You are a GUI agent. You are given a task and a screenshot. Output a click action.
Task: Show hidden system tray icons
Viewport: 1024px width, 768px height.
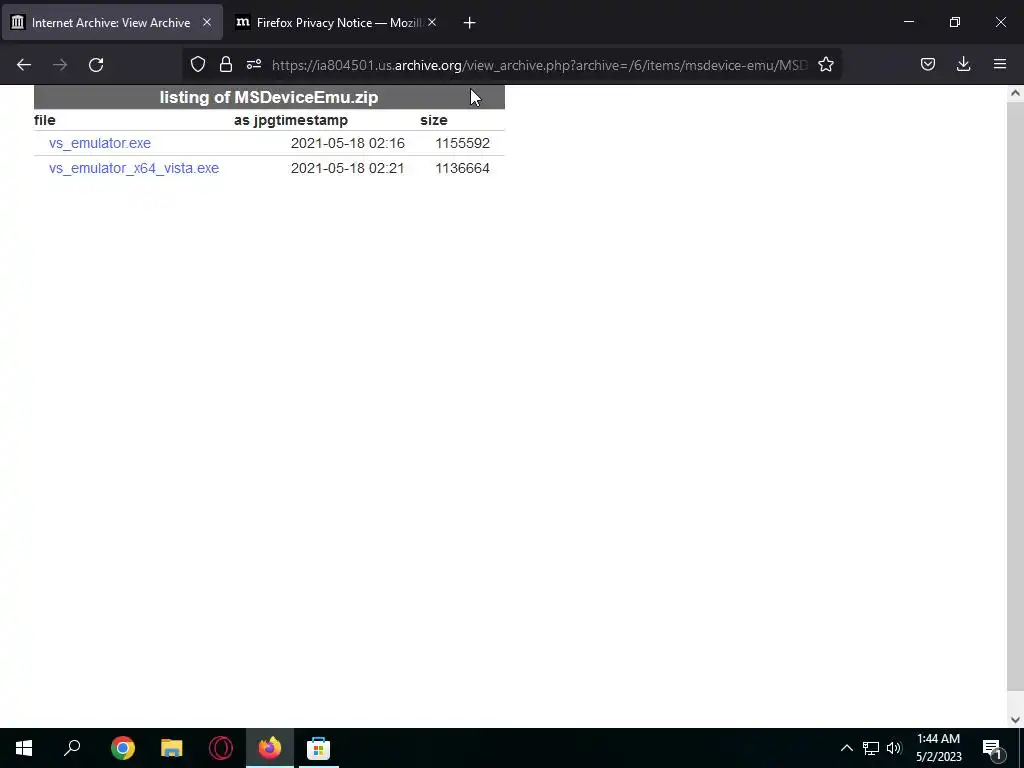[x=846, y=748]
